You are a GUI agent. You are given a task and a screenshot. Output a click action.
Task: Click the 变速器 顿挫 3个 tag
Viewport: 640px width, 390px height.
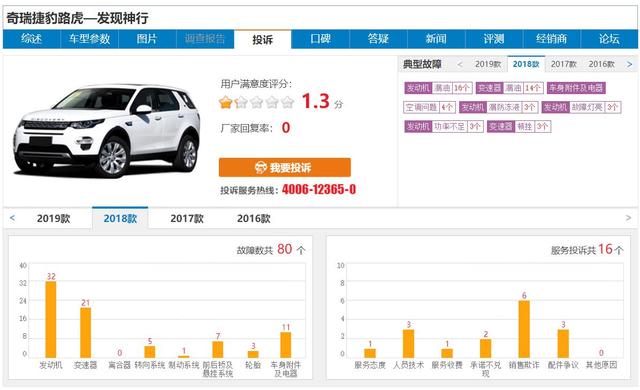tap(519, 126)
